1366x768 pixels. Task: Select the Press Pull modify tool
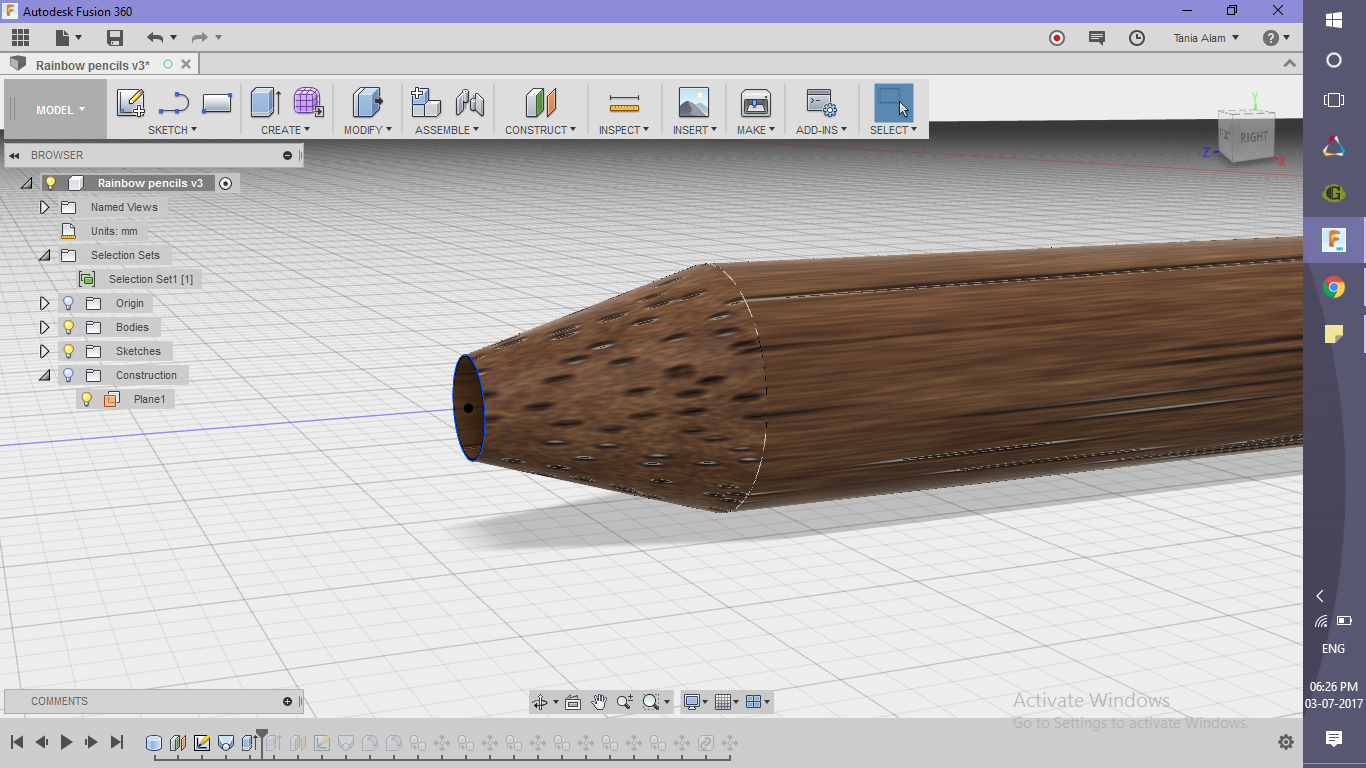368,102
